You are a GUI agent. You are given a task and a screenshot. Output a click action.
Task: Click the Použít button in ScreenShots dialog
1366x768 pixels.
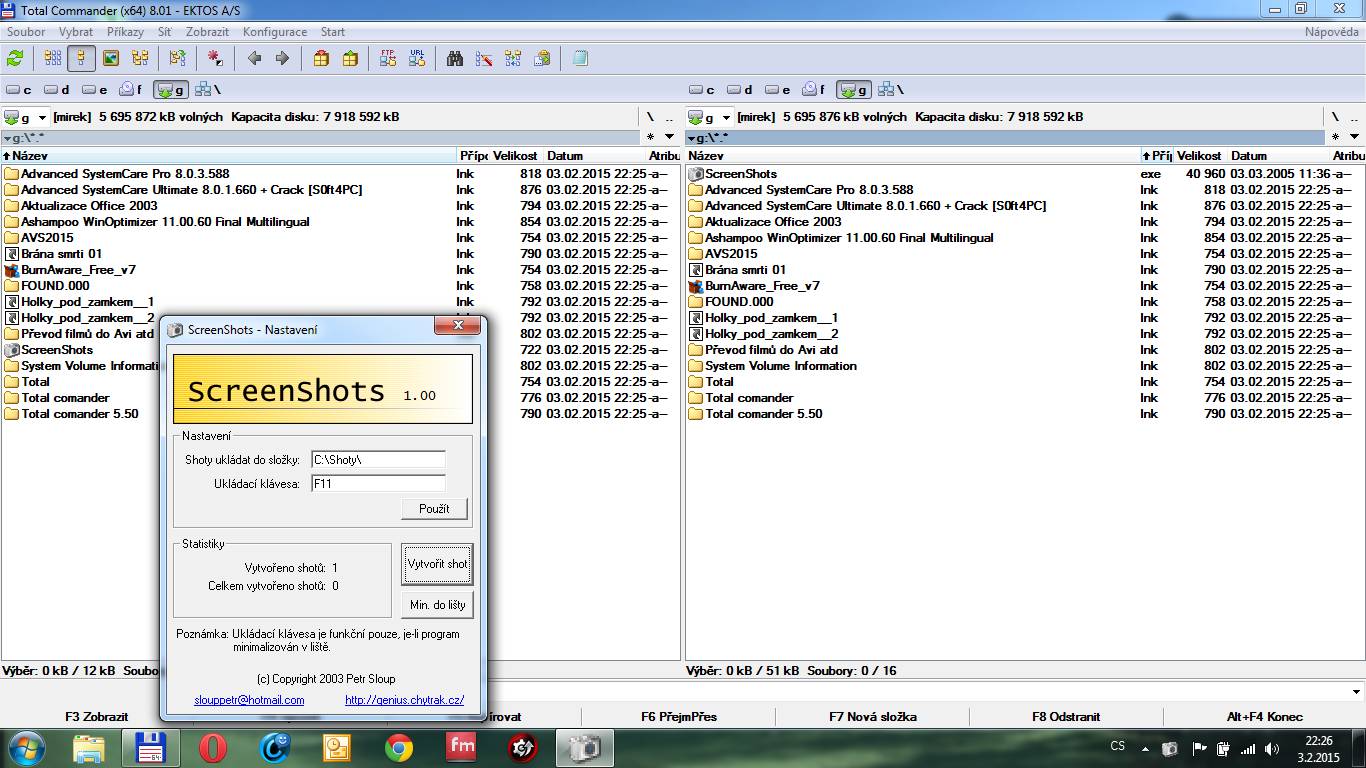tap(434, 509)
